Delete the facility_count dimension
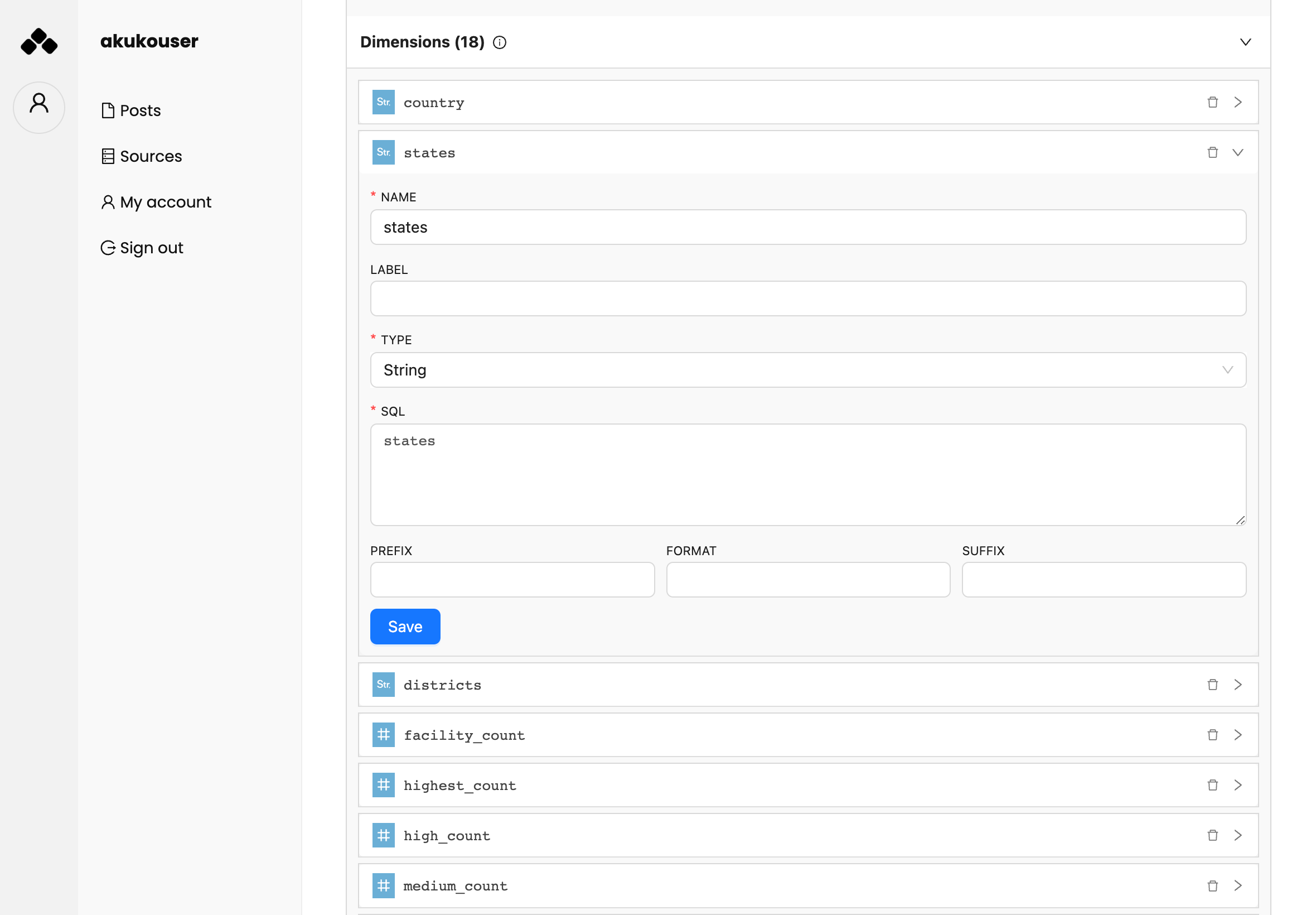The image size is (1316, 915). [1212, 735]
